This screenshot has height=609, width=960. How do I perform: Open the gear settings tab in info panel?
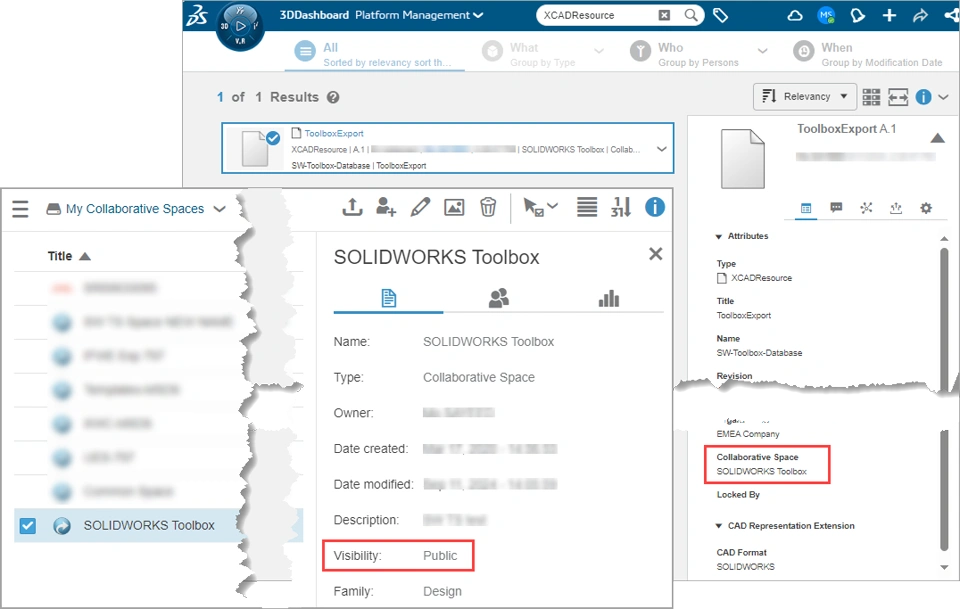926,208
